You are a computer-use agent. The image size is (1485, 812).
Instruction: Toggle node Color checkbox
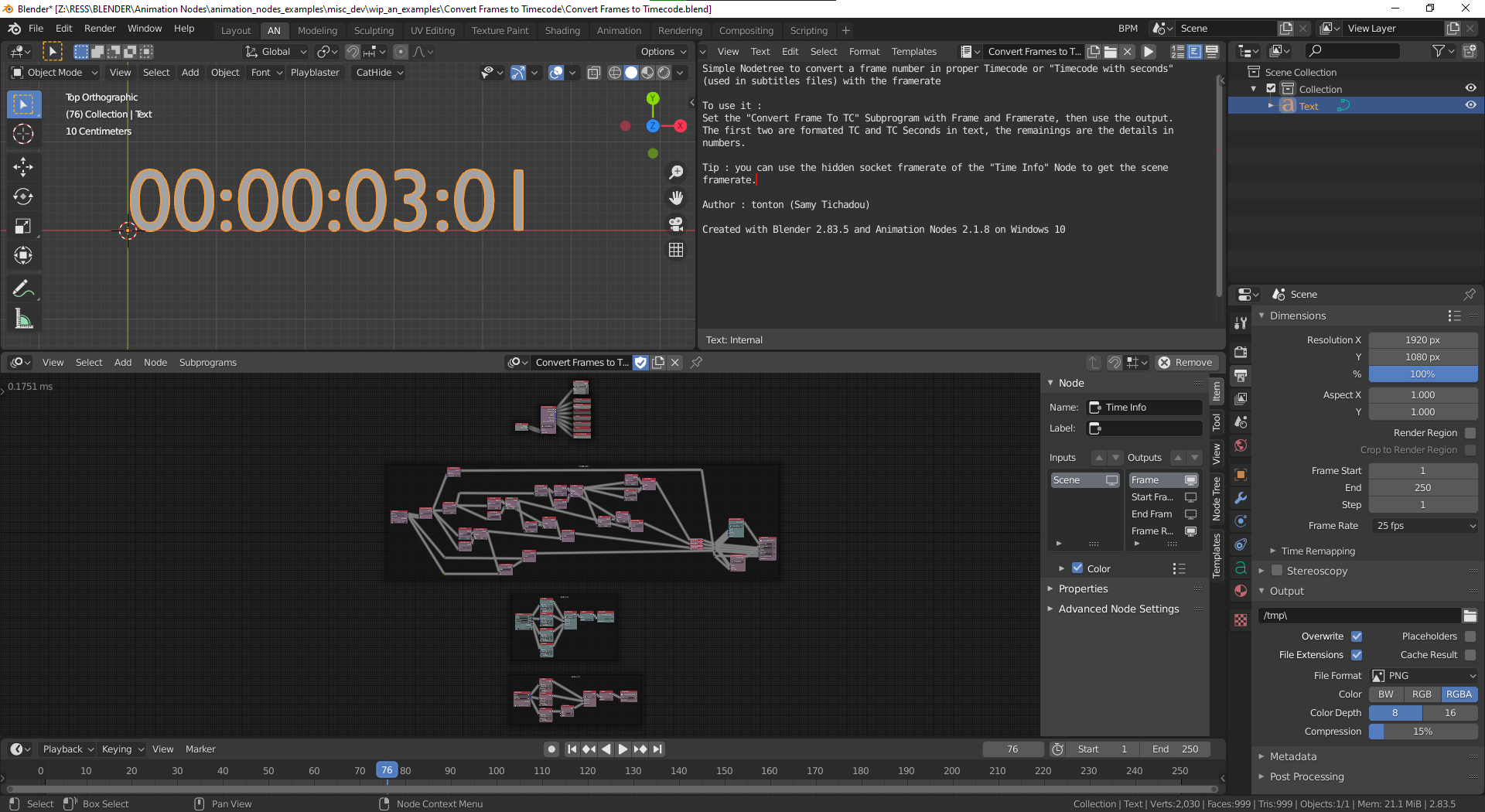[1077, 568]
